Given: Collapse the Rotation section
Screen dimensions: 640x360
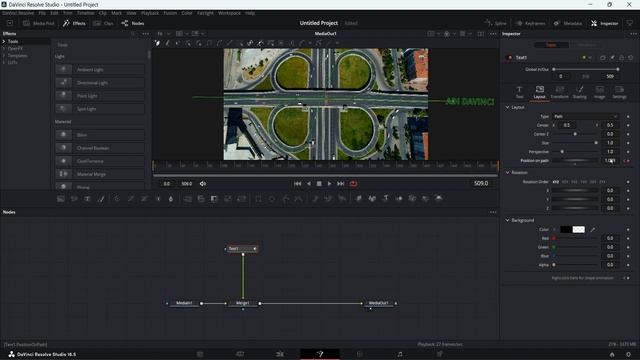Looking at the screenshot, I should pos(507,173).
